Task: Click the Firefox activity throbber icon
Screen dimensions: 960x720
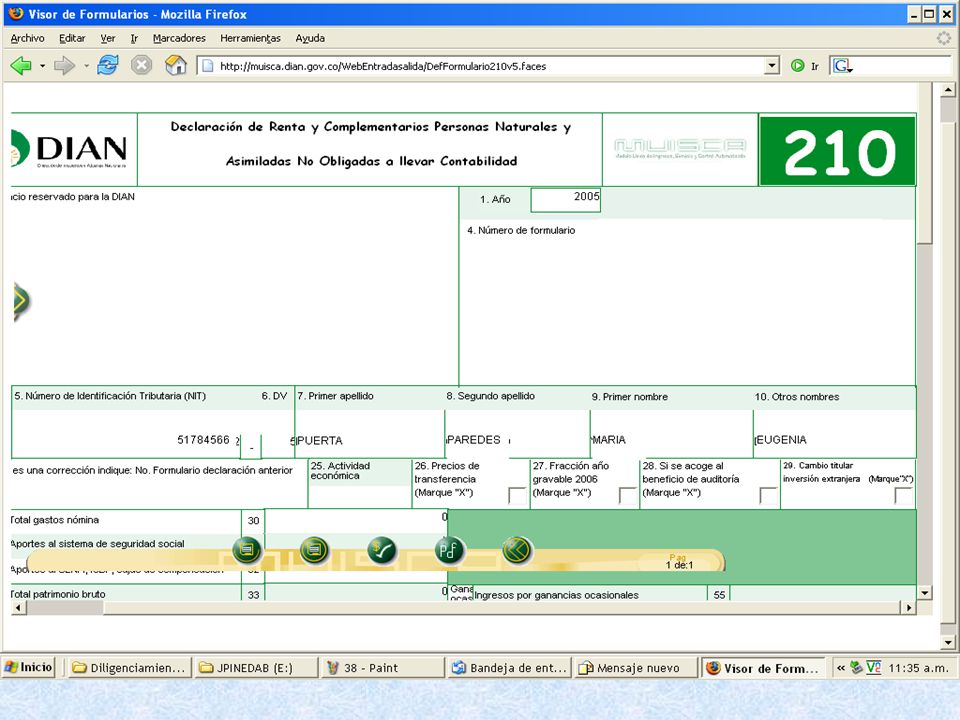Action: coord(943,38)
